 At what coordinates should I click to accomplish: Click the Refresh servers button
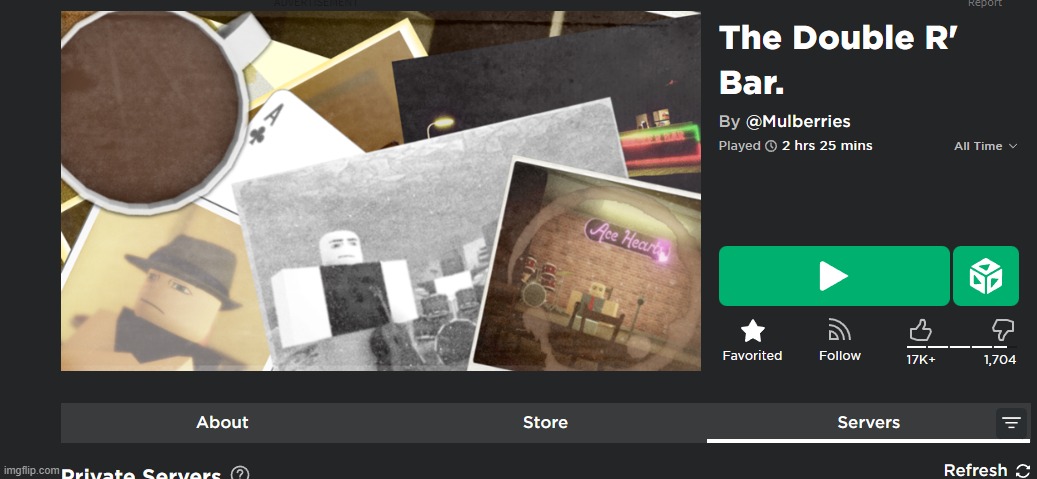point(985,470)
